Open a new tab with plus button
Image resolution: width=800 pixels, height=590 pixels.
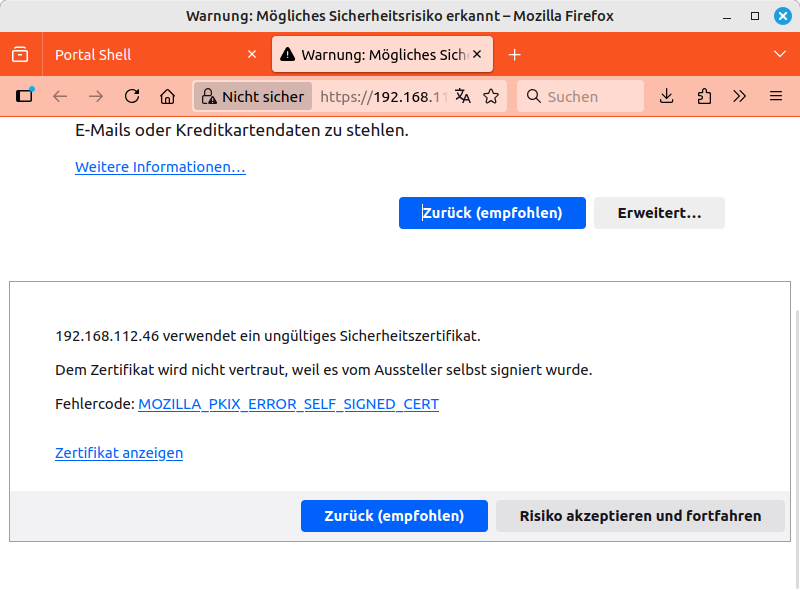(515, 55)
